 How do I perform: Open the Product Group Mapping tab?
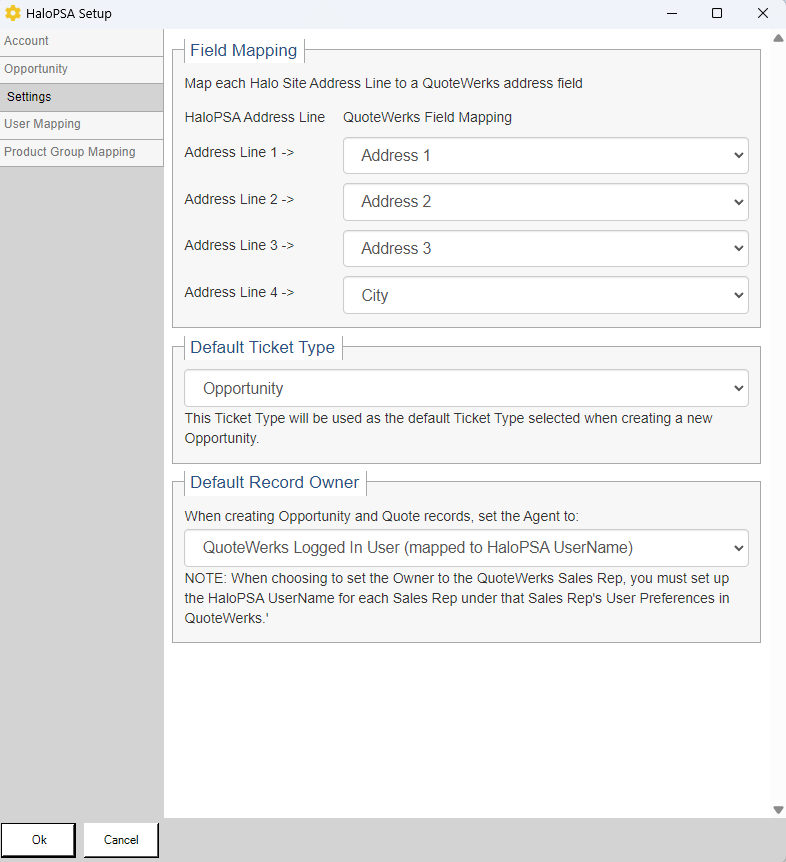[81, 152]
